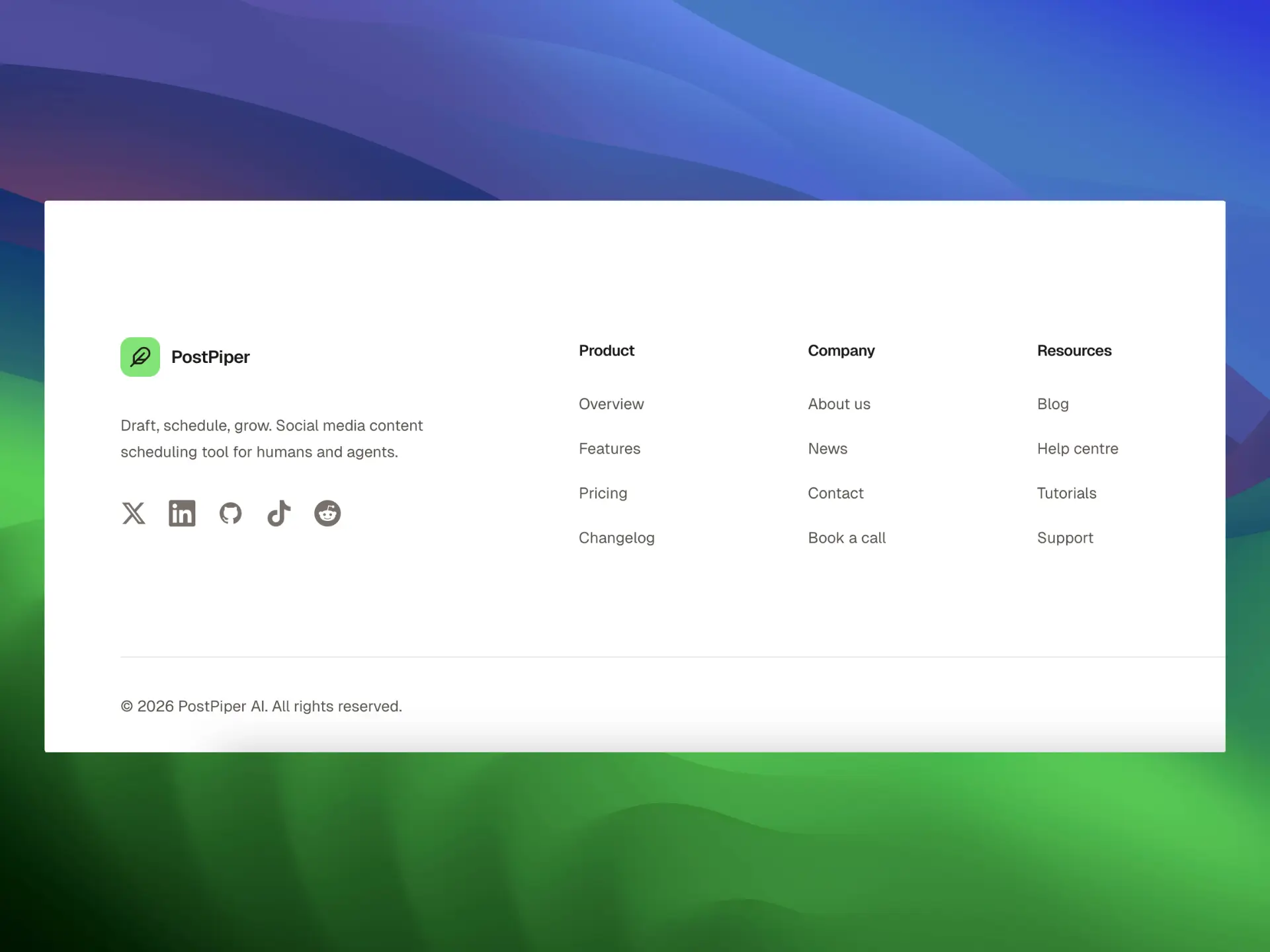Click the Company column heading
Viewport: 1270px width, 952px height.
(841, 351)
